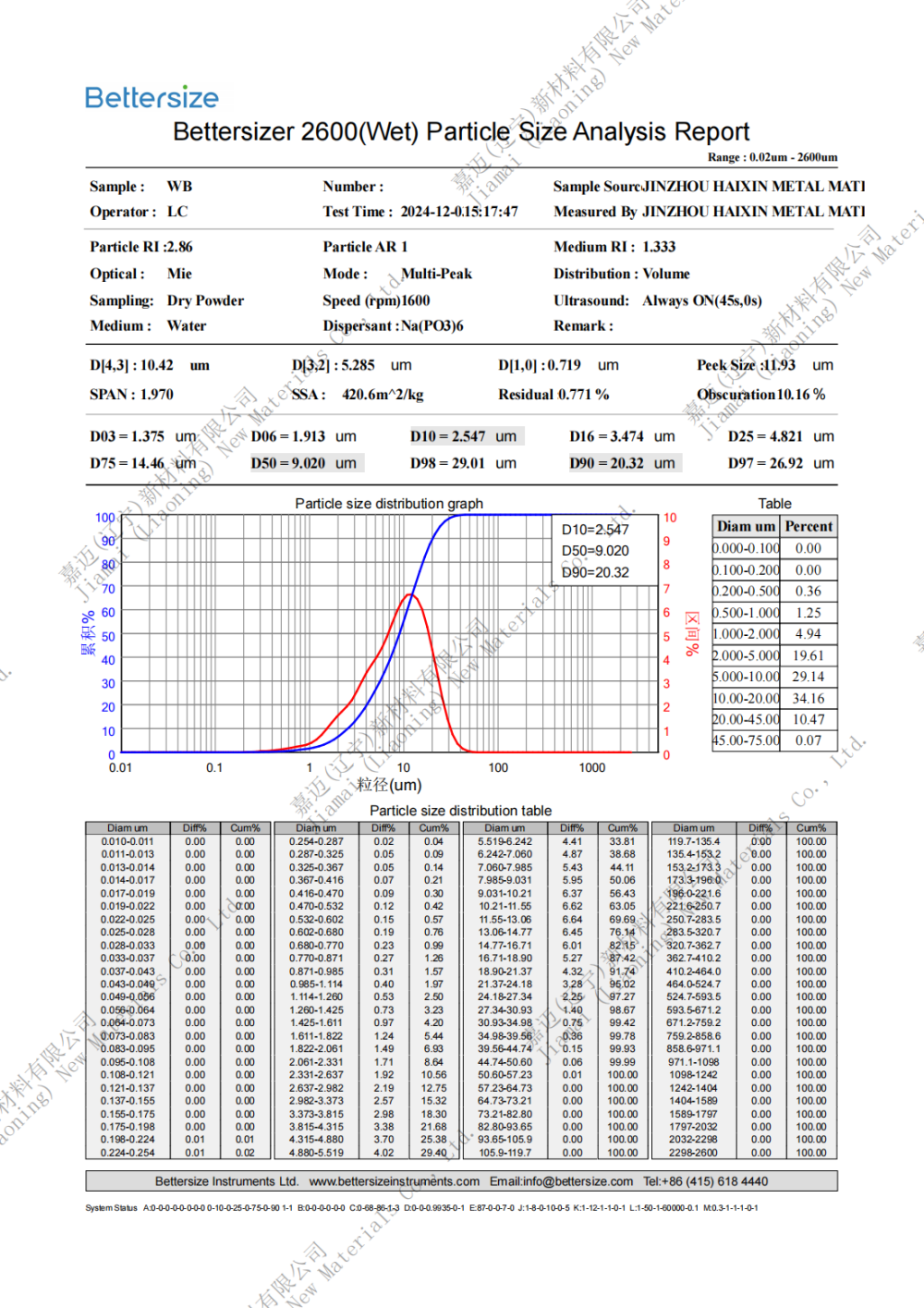Click the 'Operator : LC' entry
The image size is (924, 1308).
coord(139,212)
